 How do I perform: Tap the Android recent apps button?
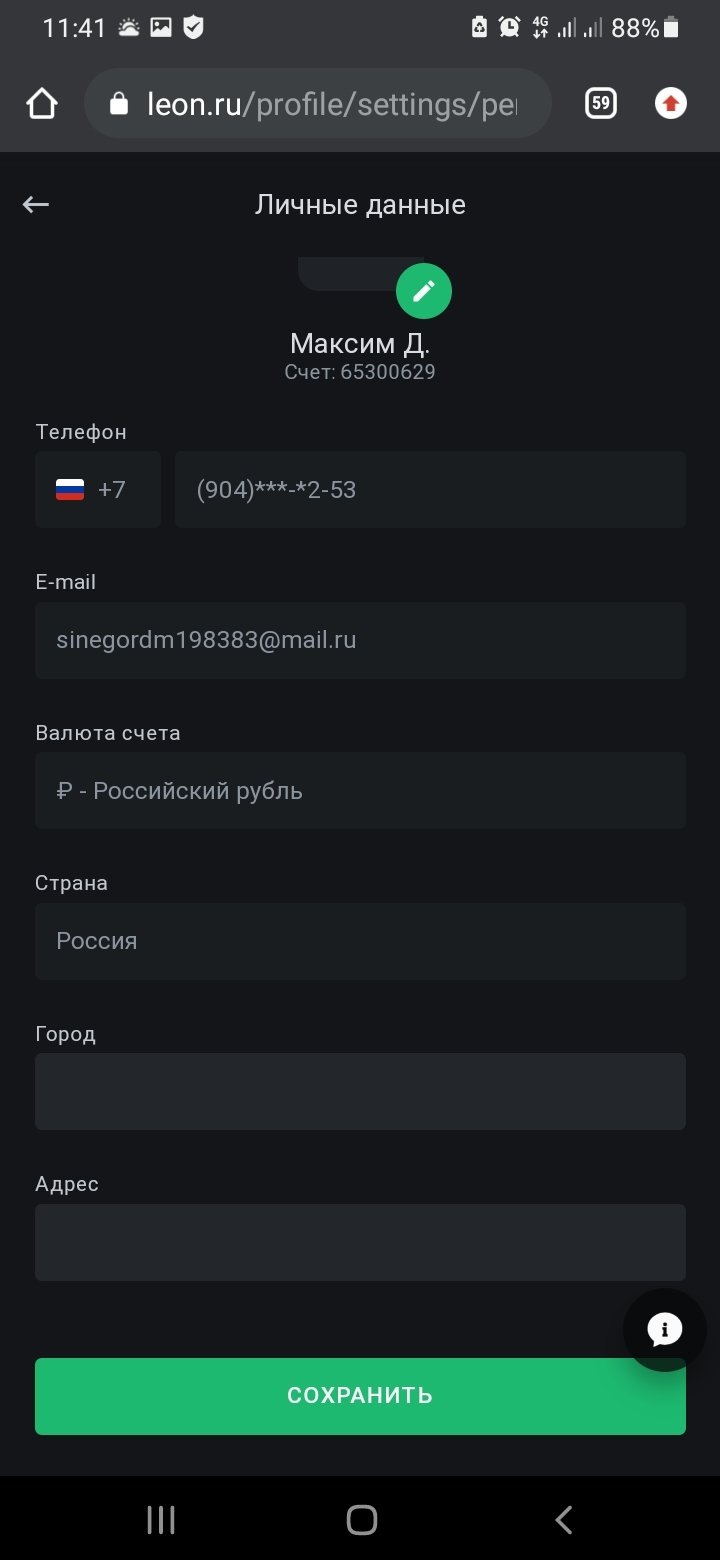click(161, 1520)
